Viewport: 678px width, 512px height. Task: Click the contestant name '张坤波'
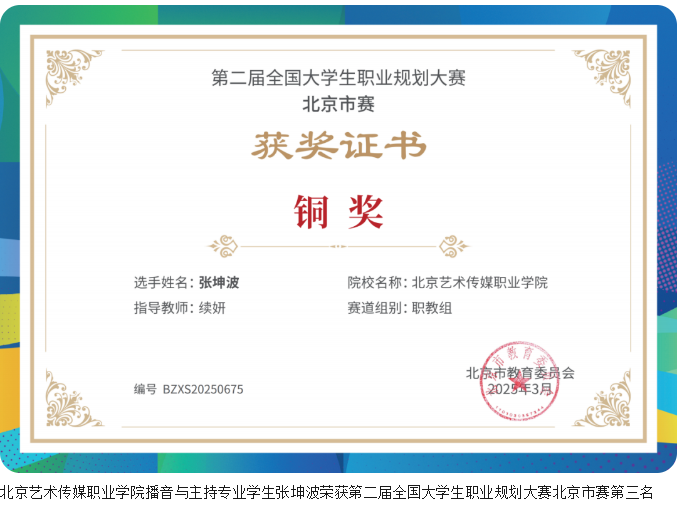pyautogui.click(x=219, y=282)
